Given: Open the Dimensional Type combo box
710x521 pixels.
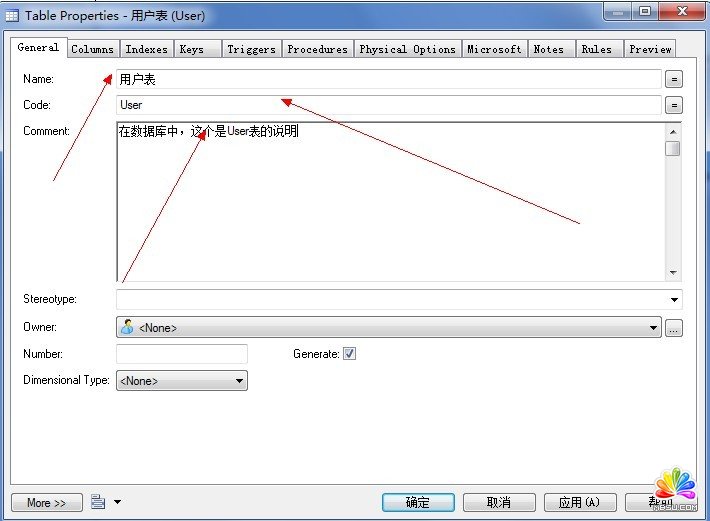Looking at the screenshot, I should (239, 381).
